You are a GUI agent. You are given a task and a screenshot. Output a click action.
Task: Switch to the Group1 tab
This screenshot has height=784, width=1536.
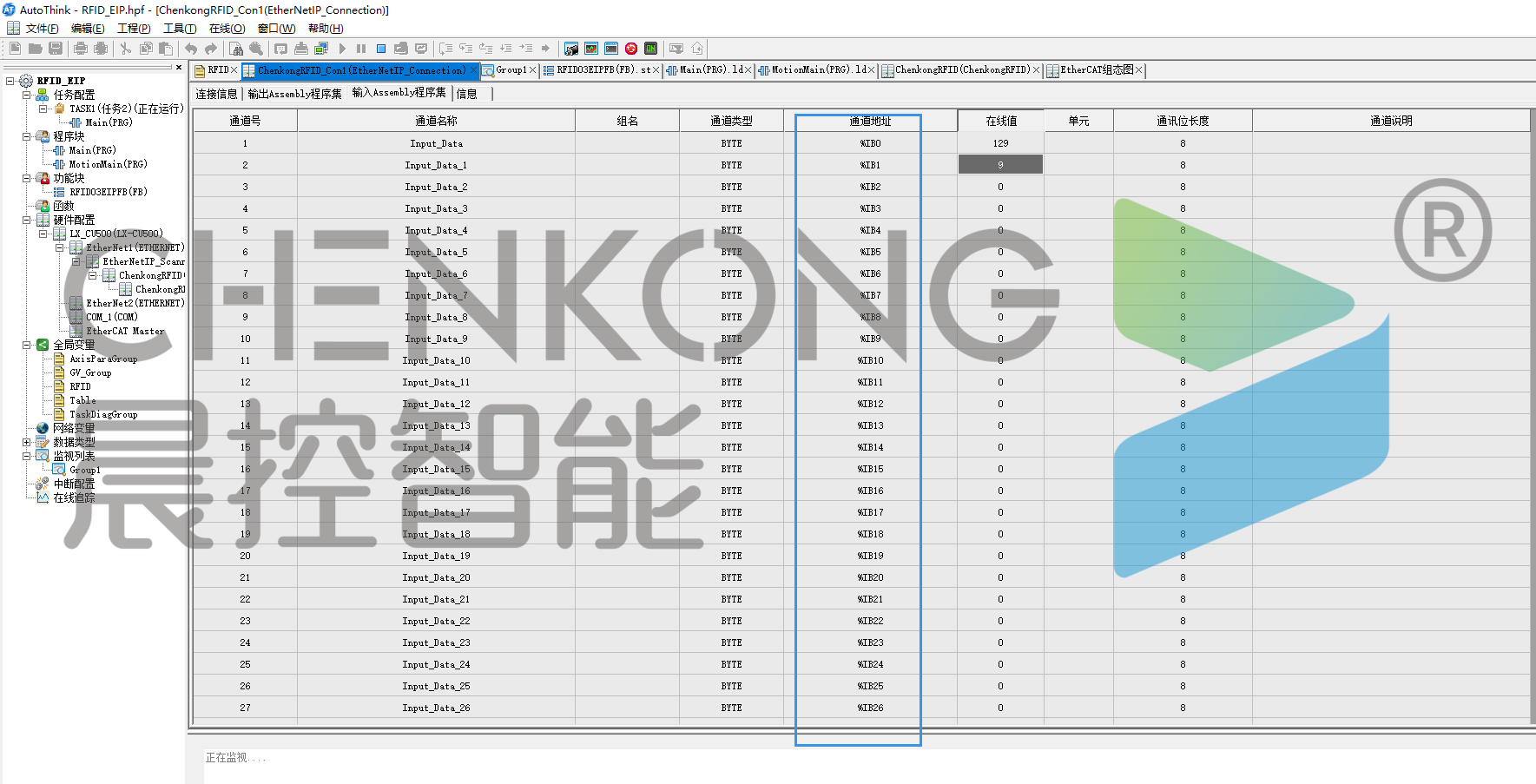(x=511, y=70)
